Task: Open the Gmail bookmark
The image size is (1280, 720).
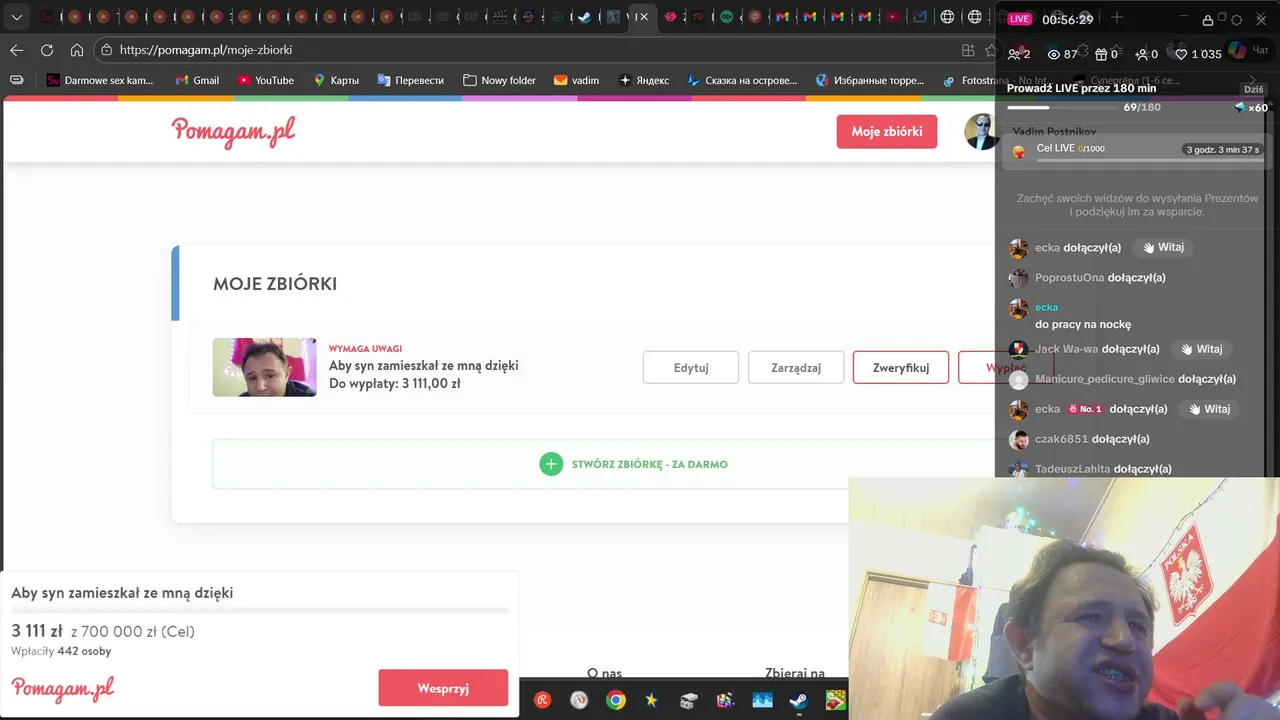Action: (x=197, y=80)
